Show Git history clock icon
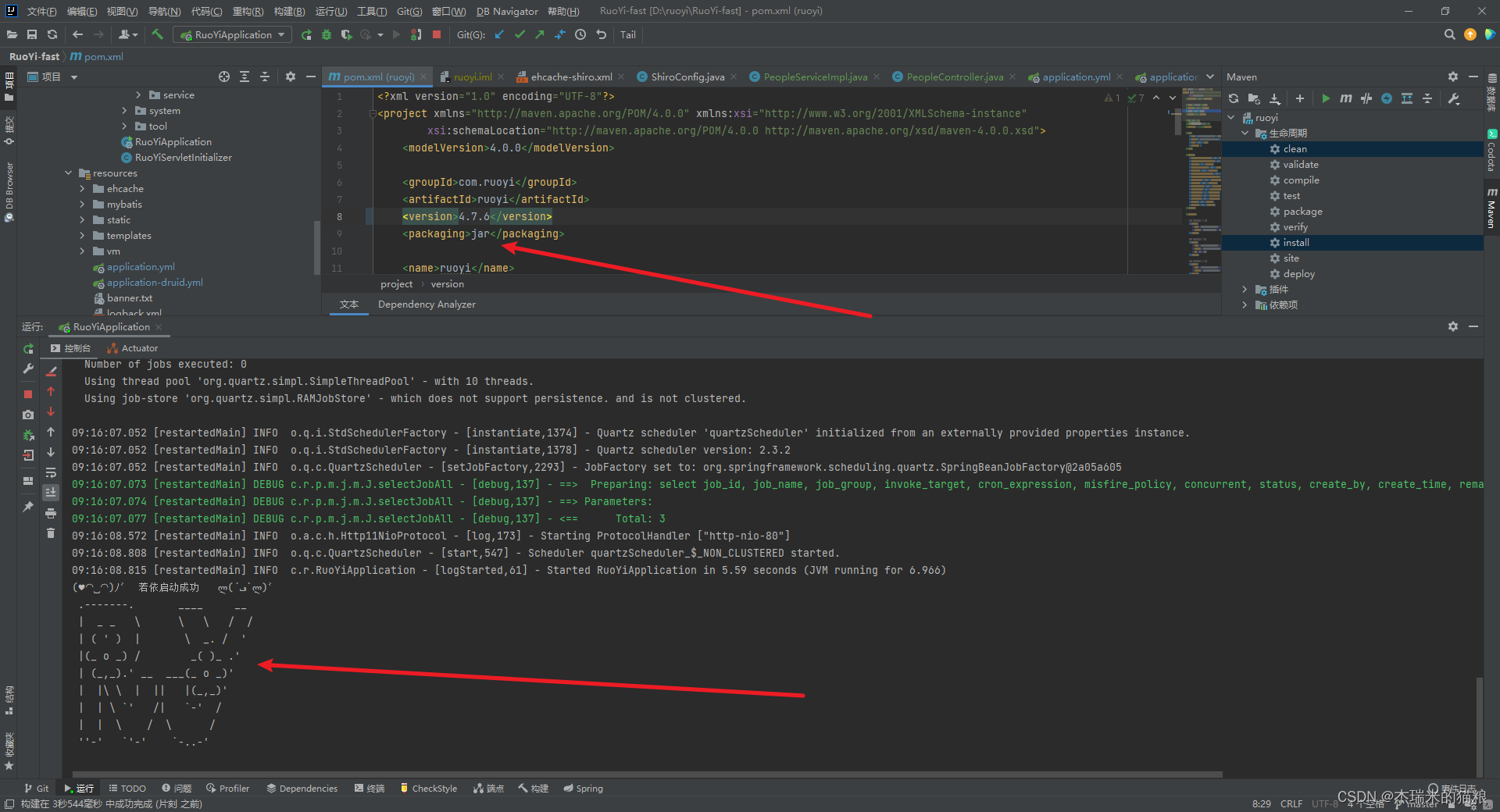1500x812 pixels. tap(580, 34)
